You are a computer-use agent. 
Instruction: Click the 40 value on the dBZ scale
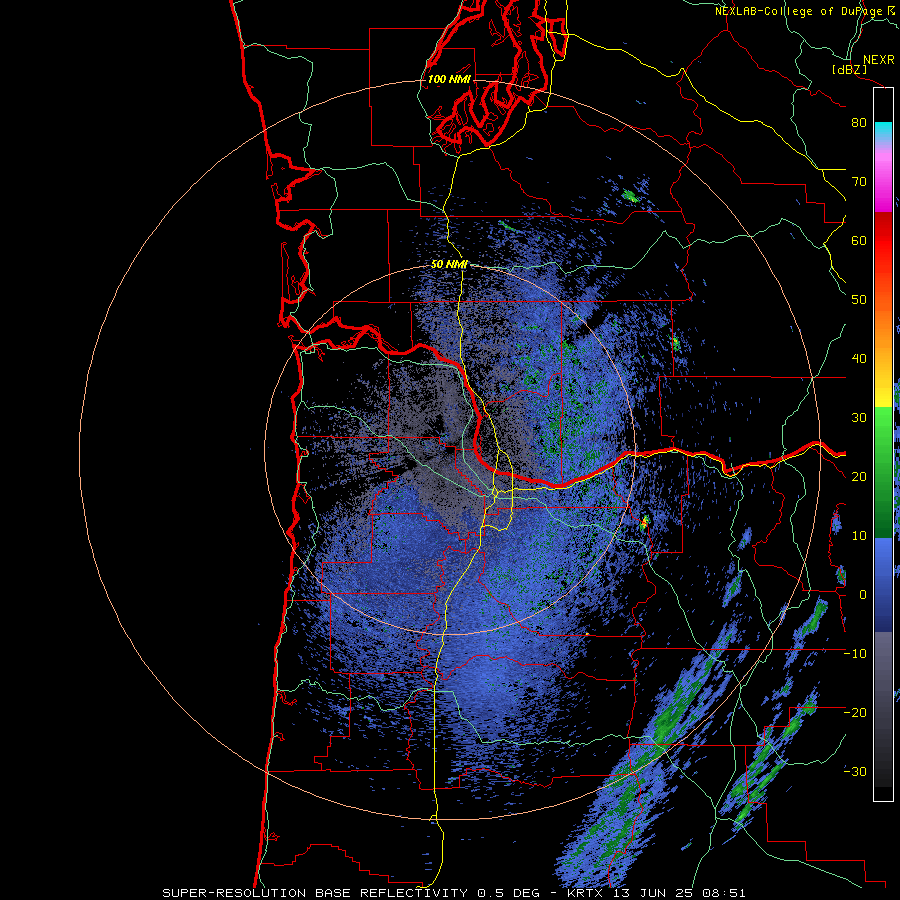pyautogui.click(x=859, y=359)
